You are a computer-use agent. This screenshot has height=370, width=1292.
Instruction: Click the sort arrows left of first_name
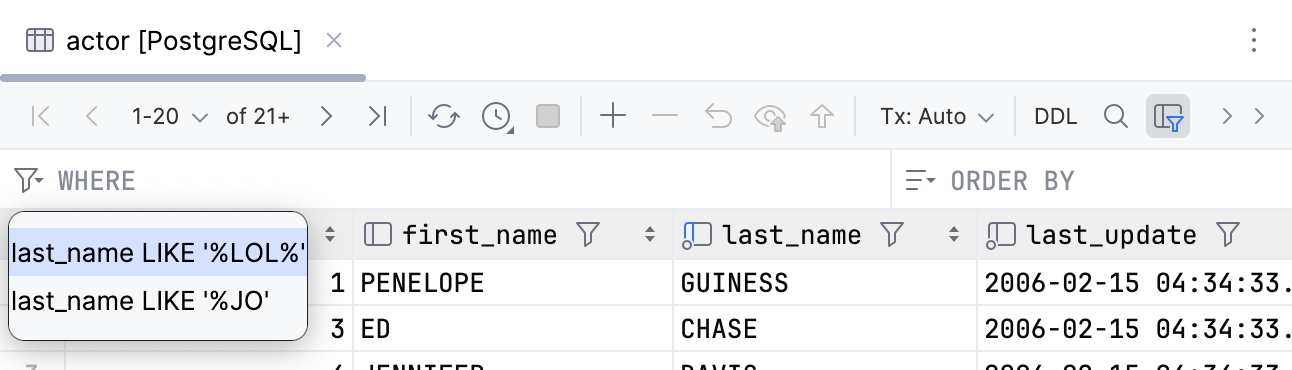click(x=330, y=235)
